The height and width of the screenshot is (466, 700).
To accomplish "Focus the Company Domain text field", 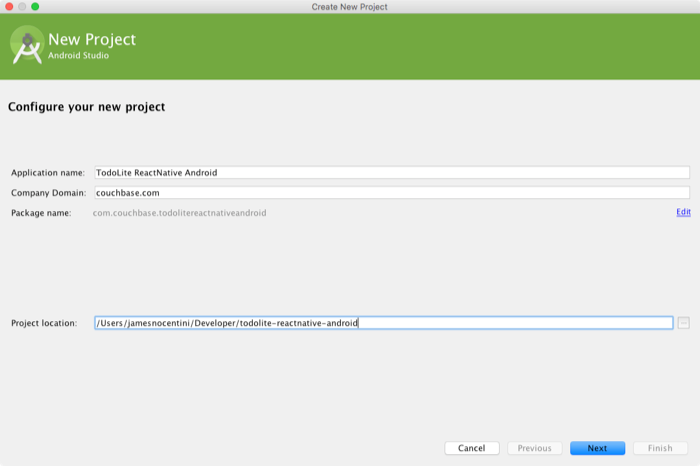I will point(392,193).
